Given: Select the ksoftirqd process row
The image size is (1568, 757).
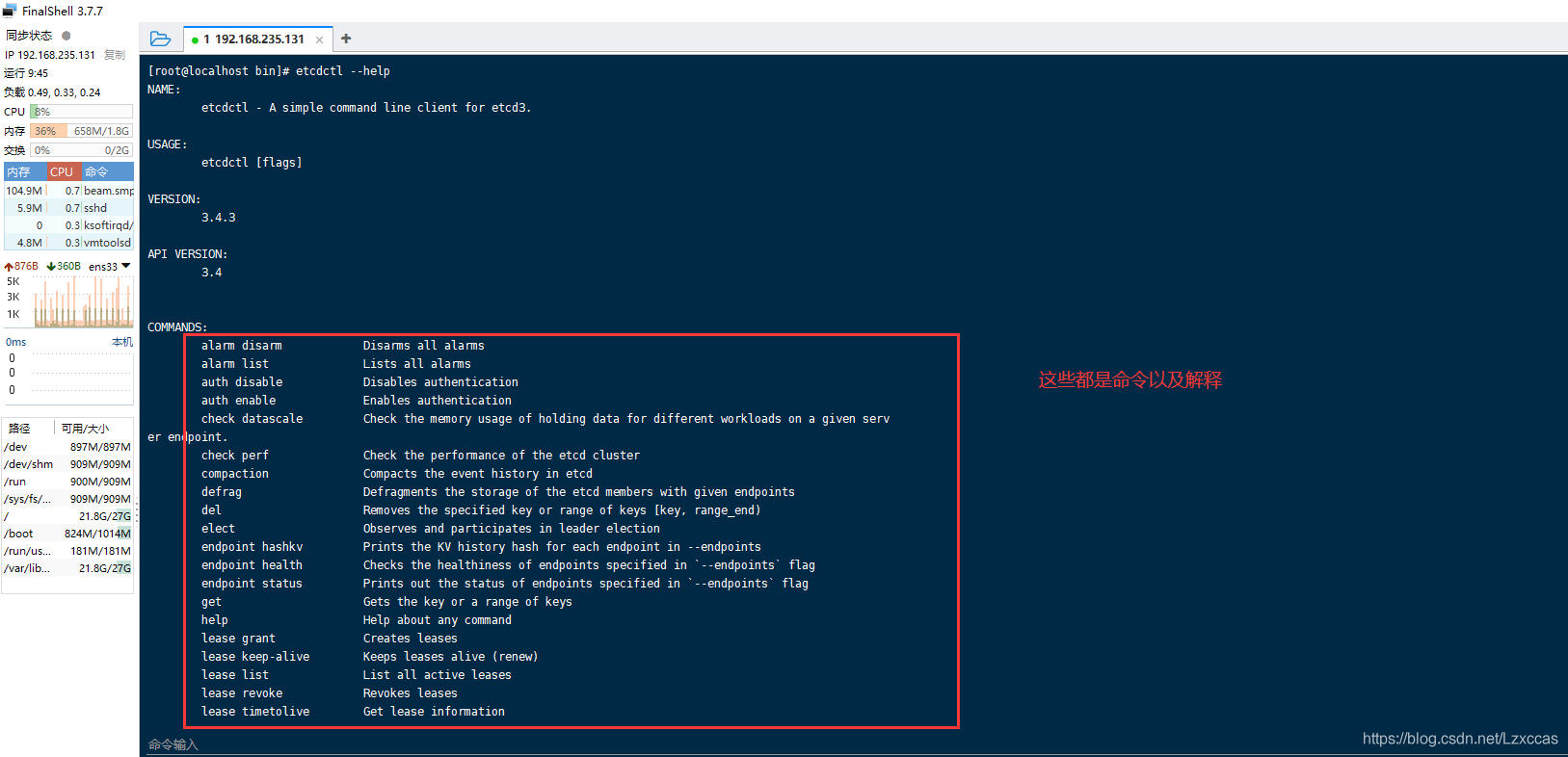Looking at the screenshot, I should pyautogui.click(x=68, y=225).
